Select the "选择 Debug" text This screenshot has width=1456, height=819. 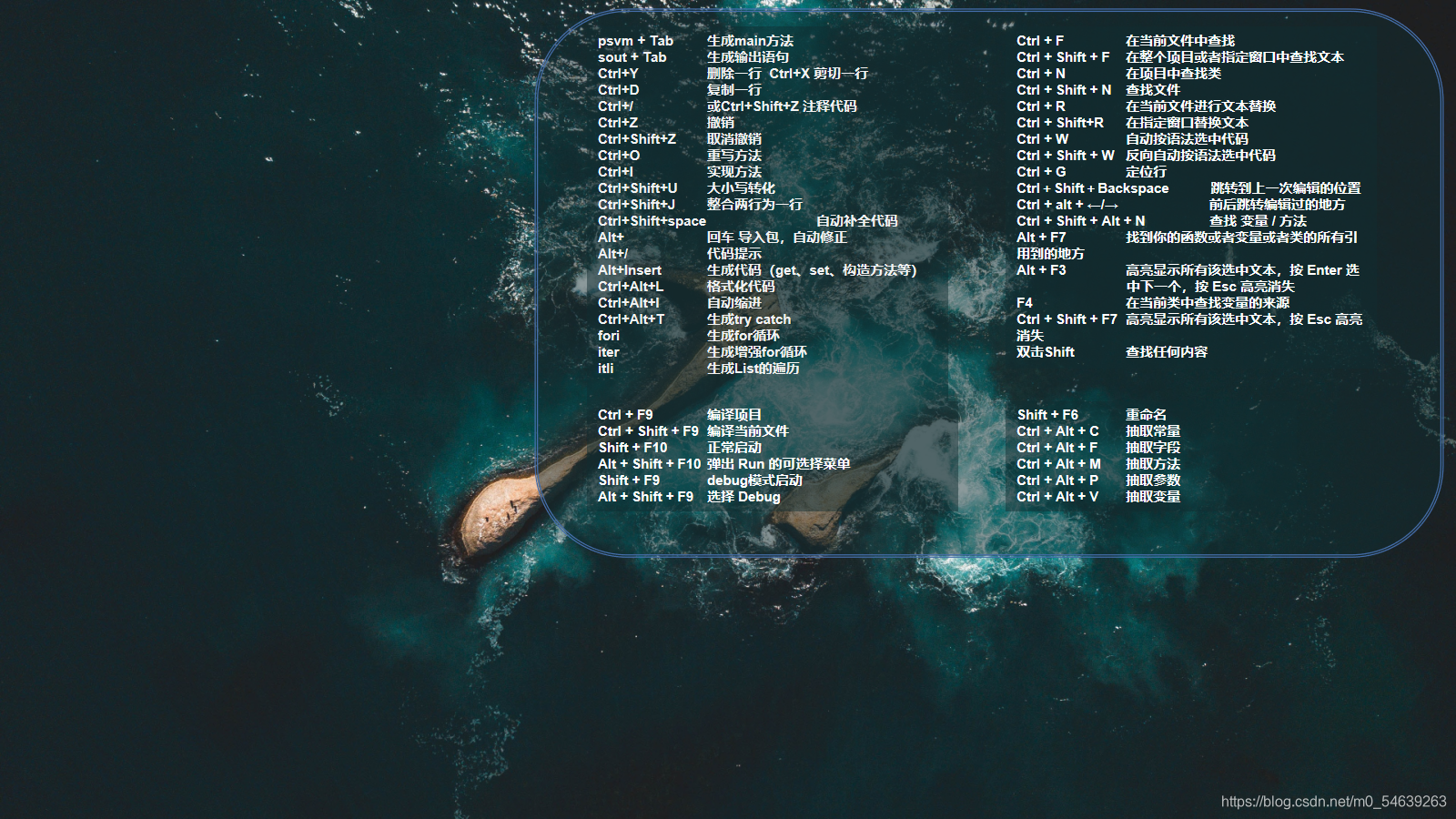point(743,497)
